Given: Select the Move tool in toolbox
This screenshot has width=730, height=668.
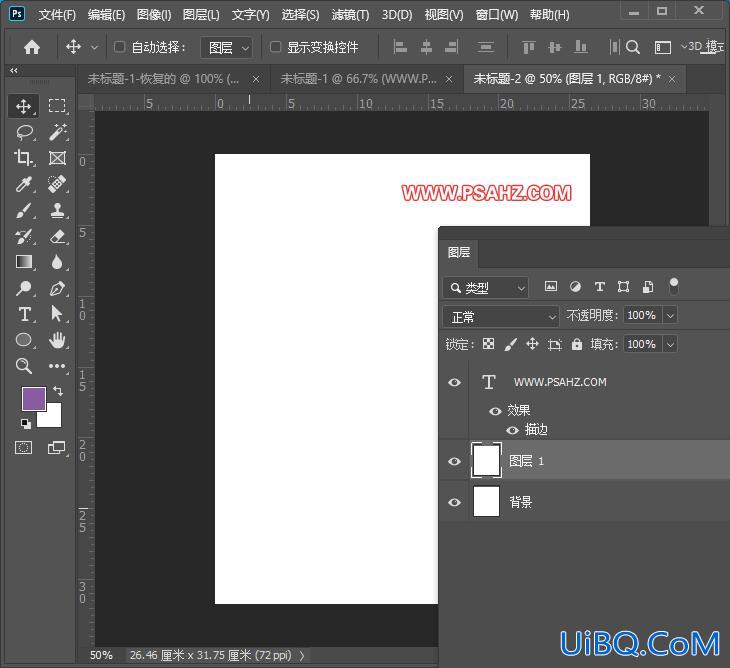Looking at the screenshot, I should pos(23,106).
